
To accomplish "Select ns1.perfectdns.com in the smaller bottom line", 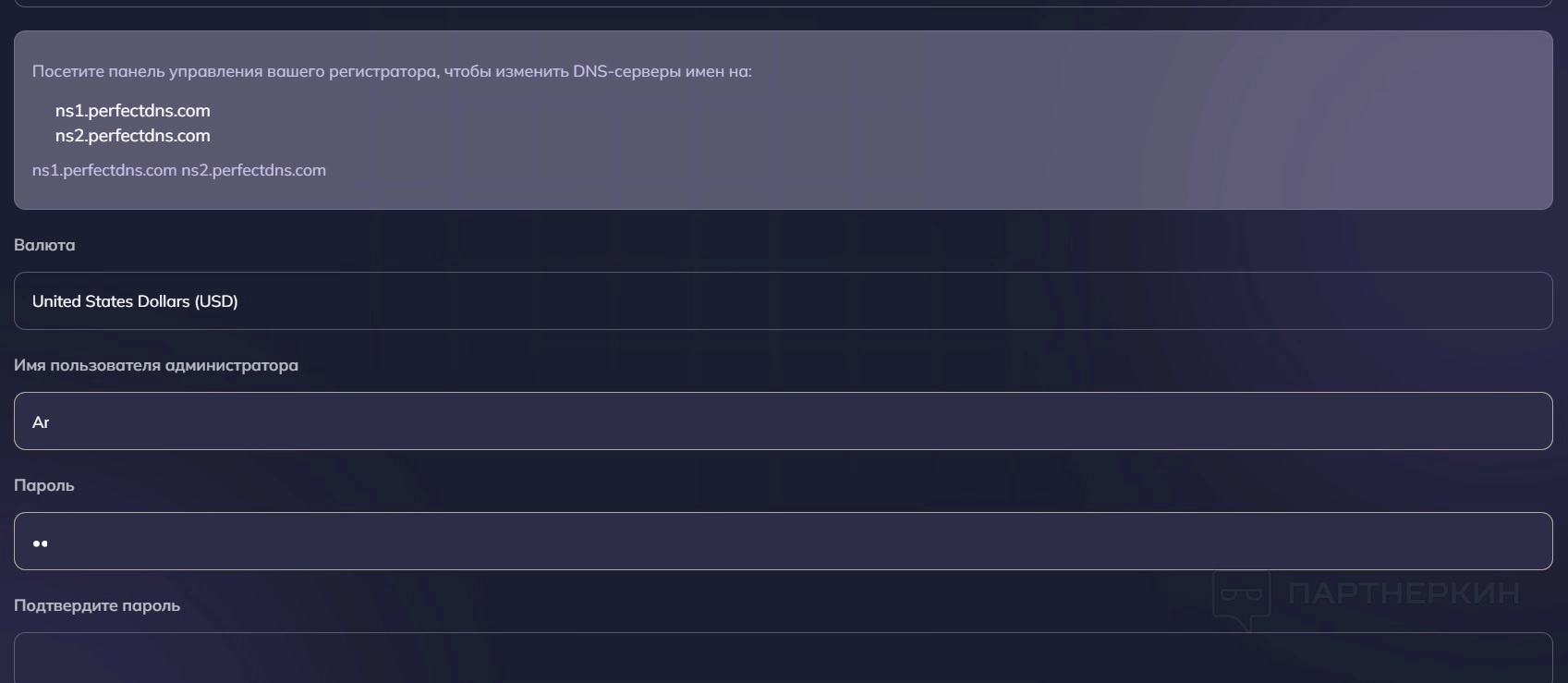I will pos(104,170).
